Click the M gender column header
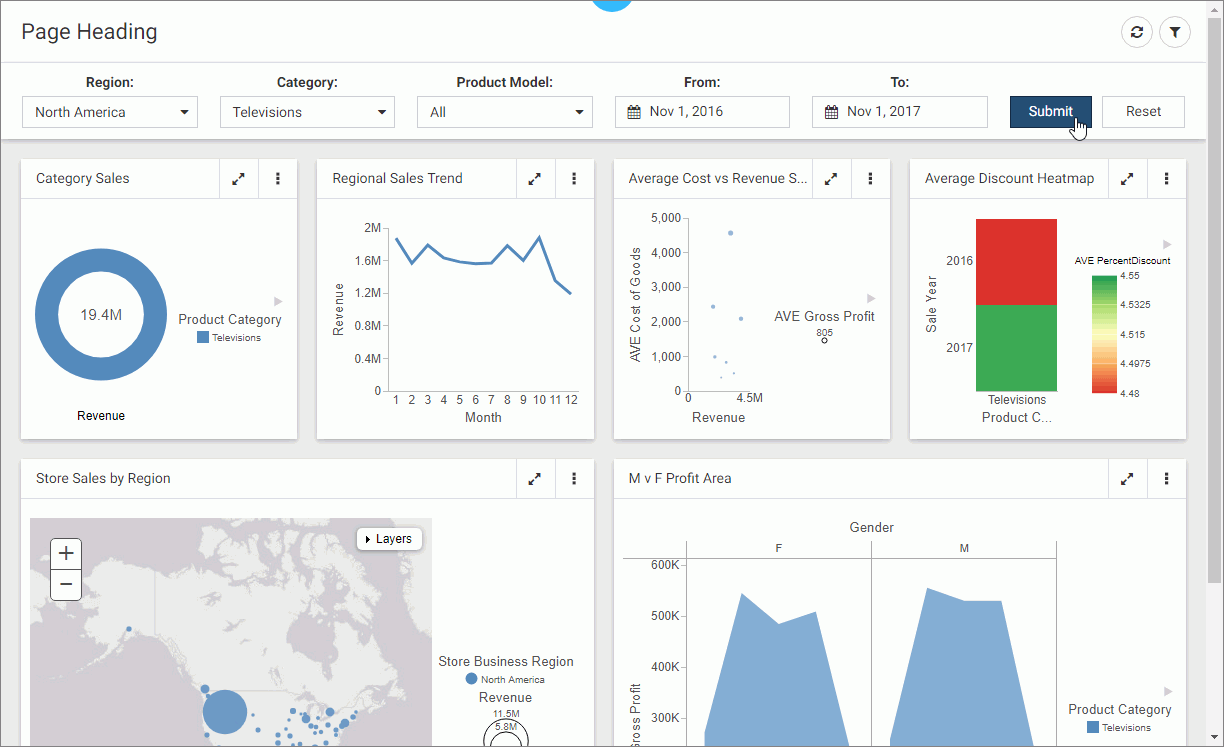The width and height of the screenshot is (1224, 747). pos(964,549)
